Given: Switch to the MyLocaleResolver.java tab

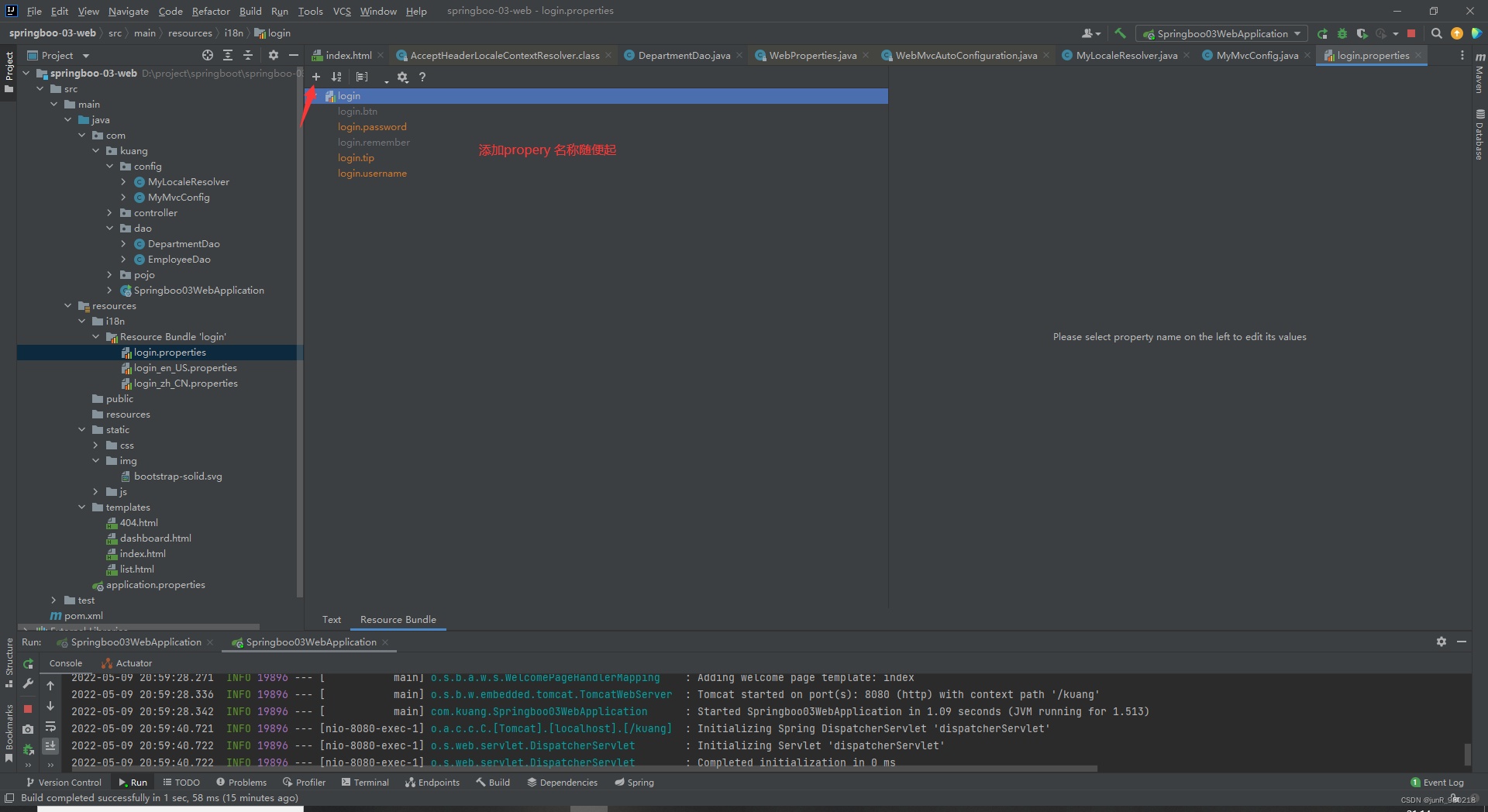Looking at the screenshot, I should pyautogui.click(x=1126, y=55).
